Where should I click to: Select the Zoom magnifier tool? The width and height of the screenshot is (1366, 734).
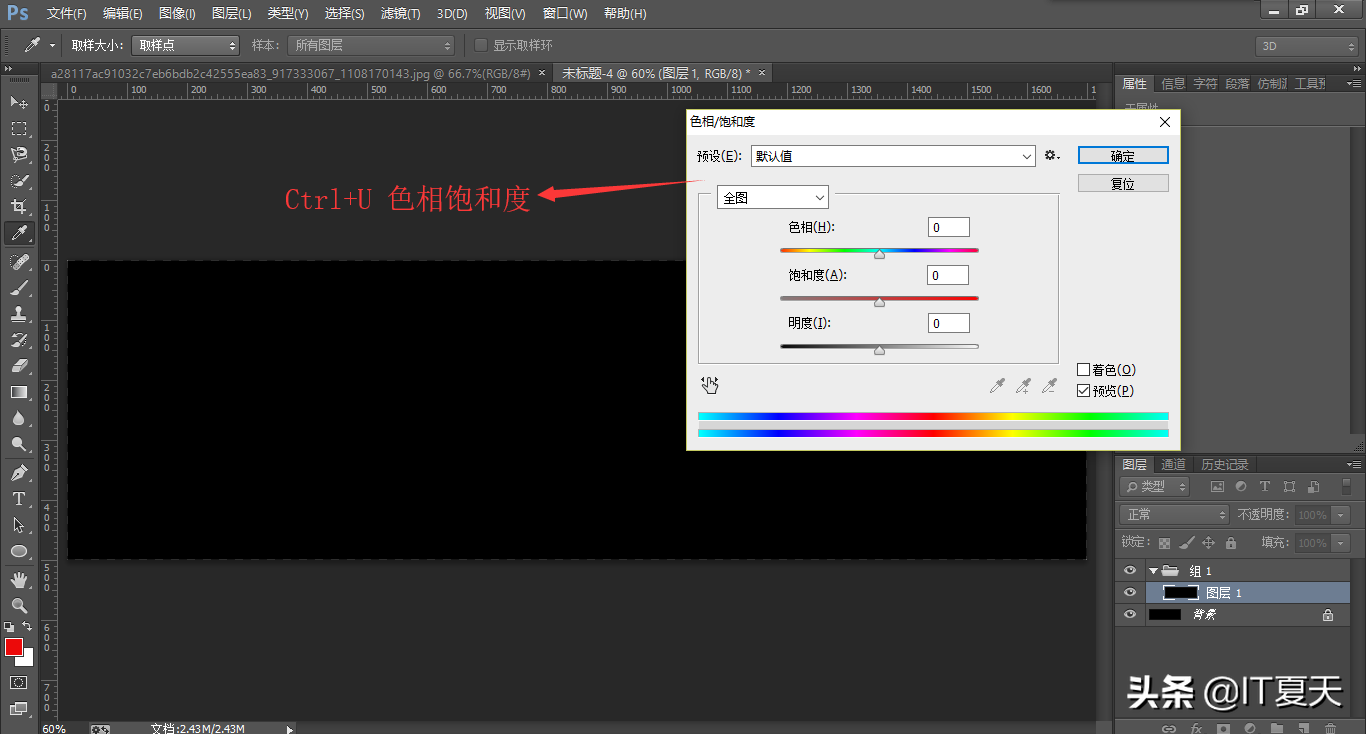(18, 606)
